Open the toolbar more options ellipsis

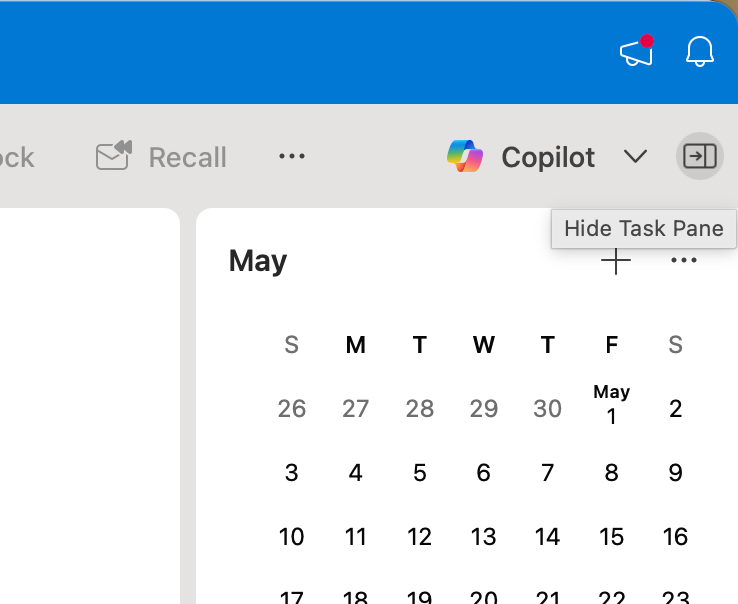click(x=292, y=156)
